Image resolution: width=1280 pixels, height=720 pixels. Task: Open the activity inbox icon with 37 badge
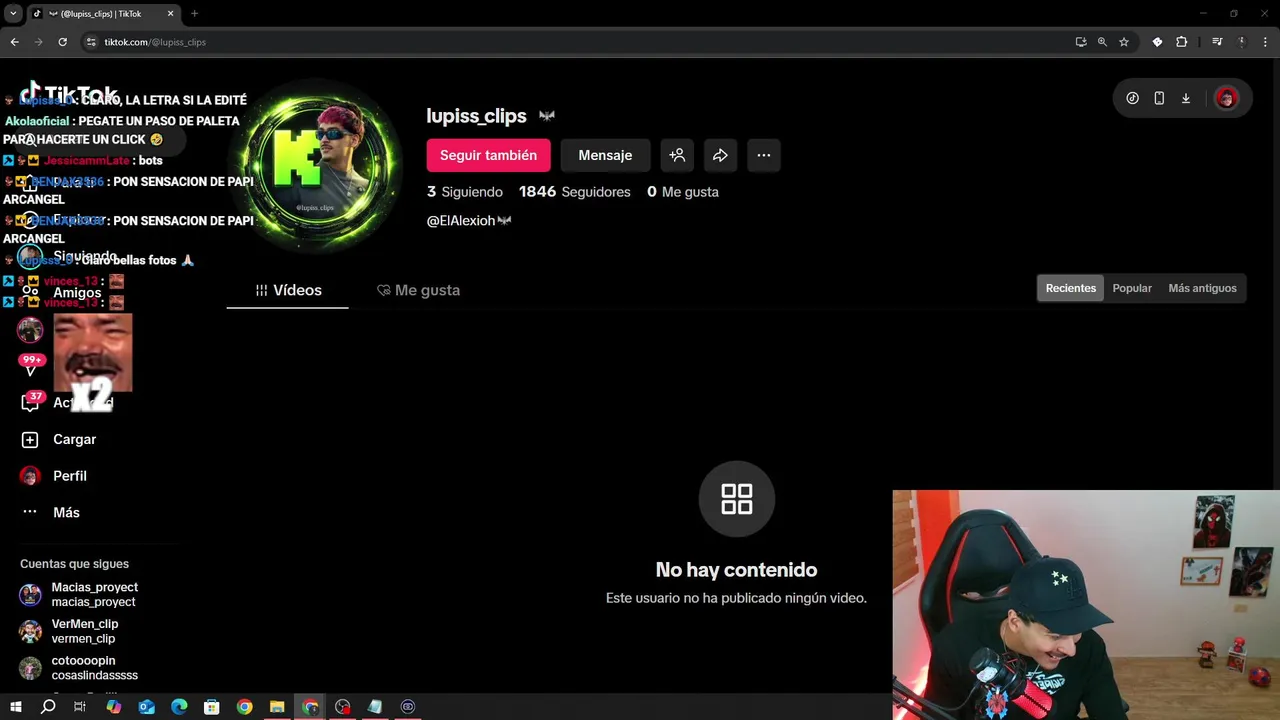30,402
